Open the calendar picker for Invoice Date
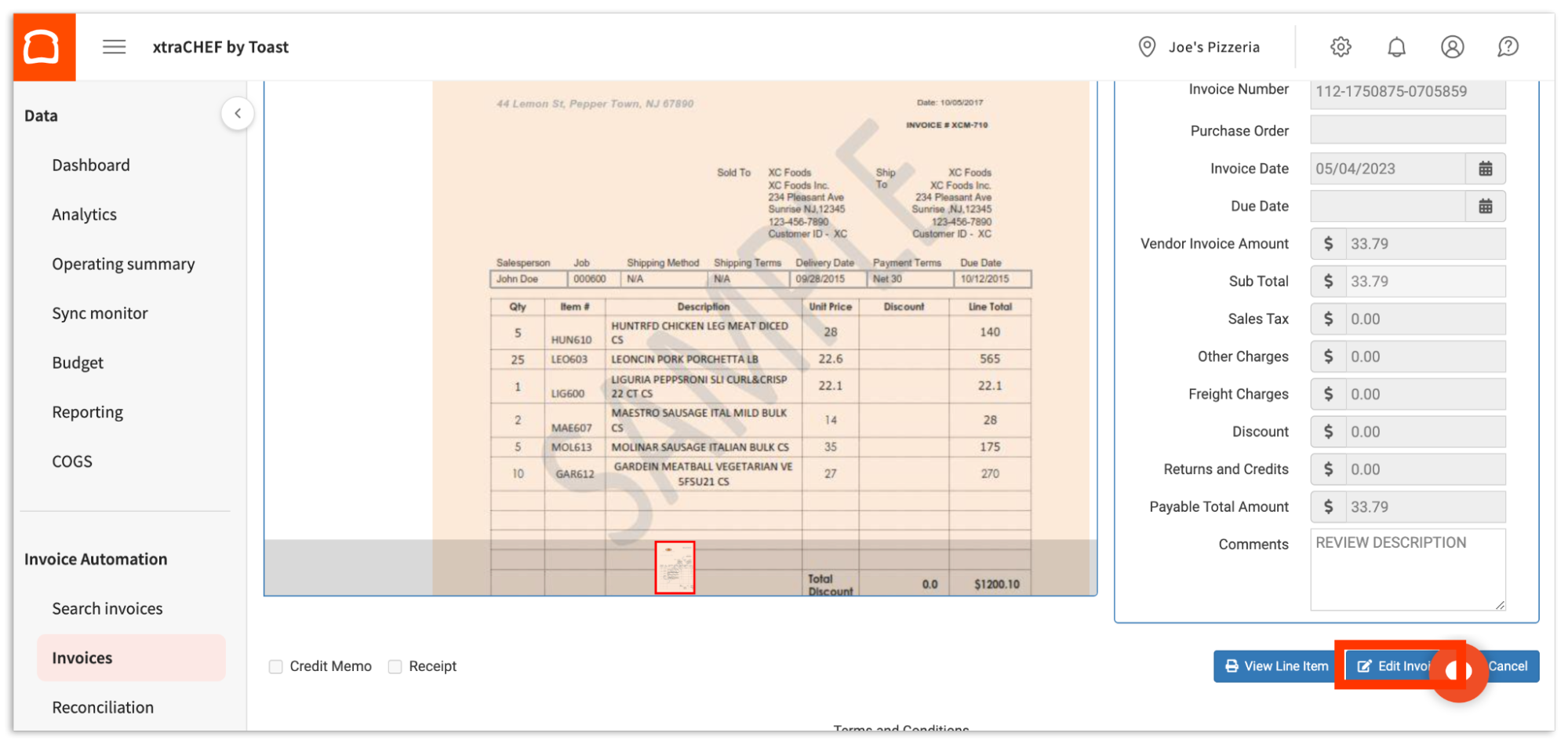 [1486, 168]
